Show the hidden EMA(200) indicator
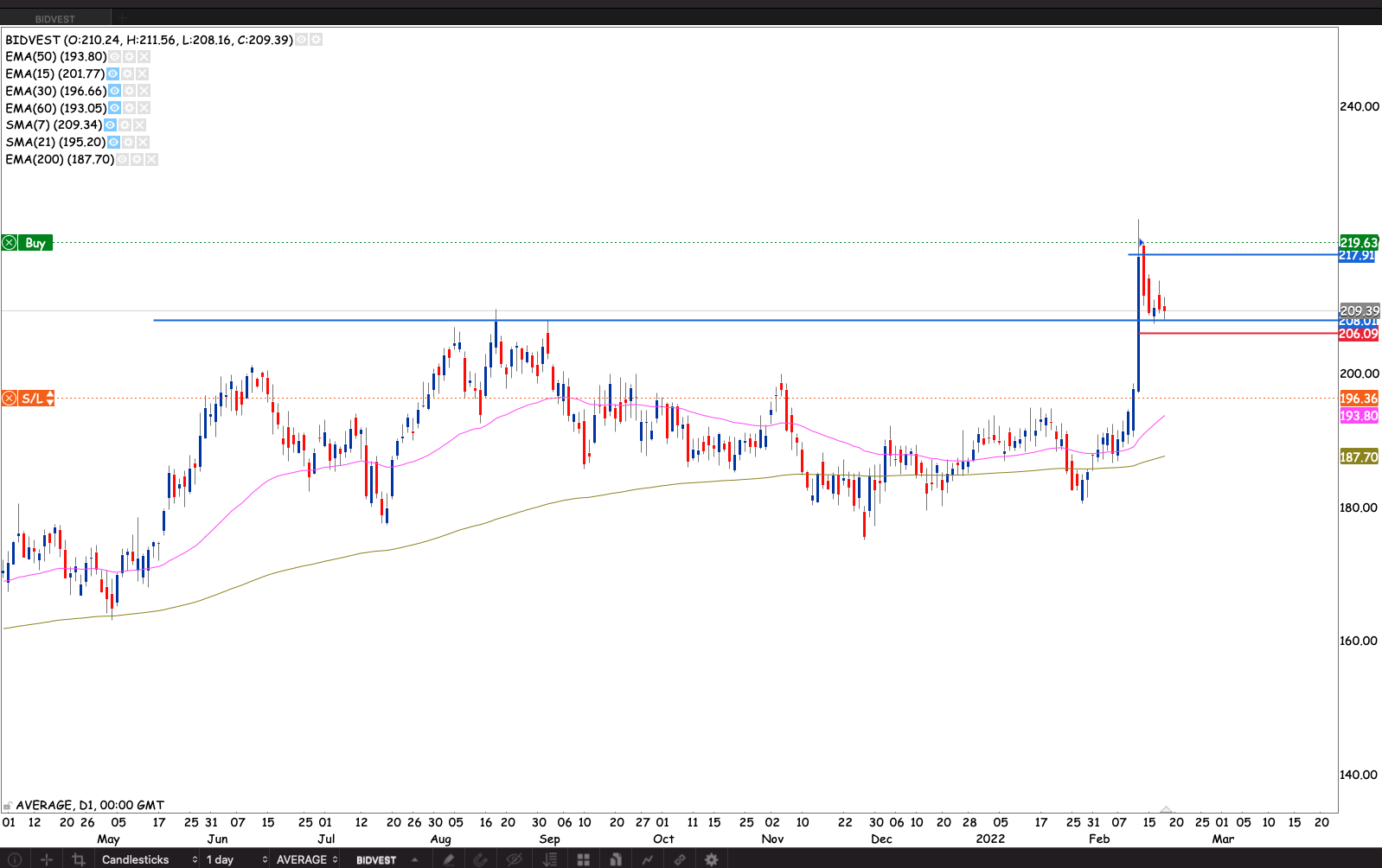The height and width of the screenshot is (868, 1382). (x=123, y=159)
